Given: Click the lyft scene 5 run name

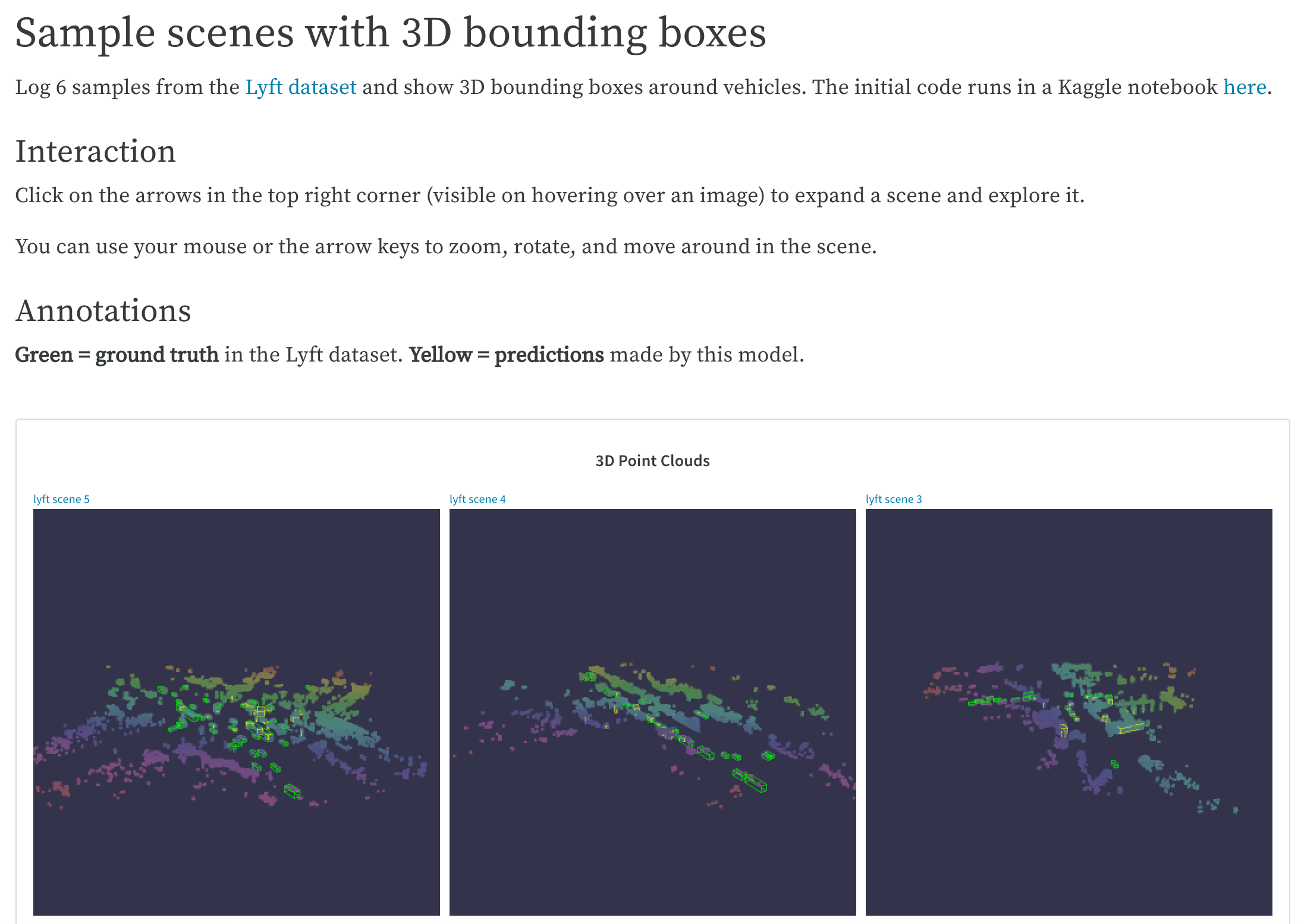Looking at the screenshot, I should tap(62, 499).
